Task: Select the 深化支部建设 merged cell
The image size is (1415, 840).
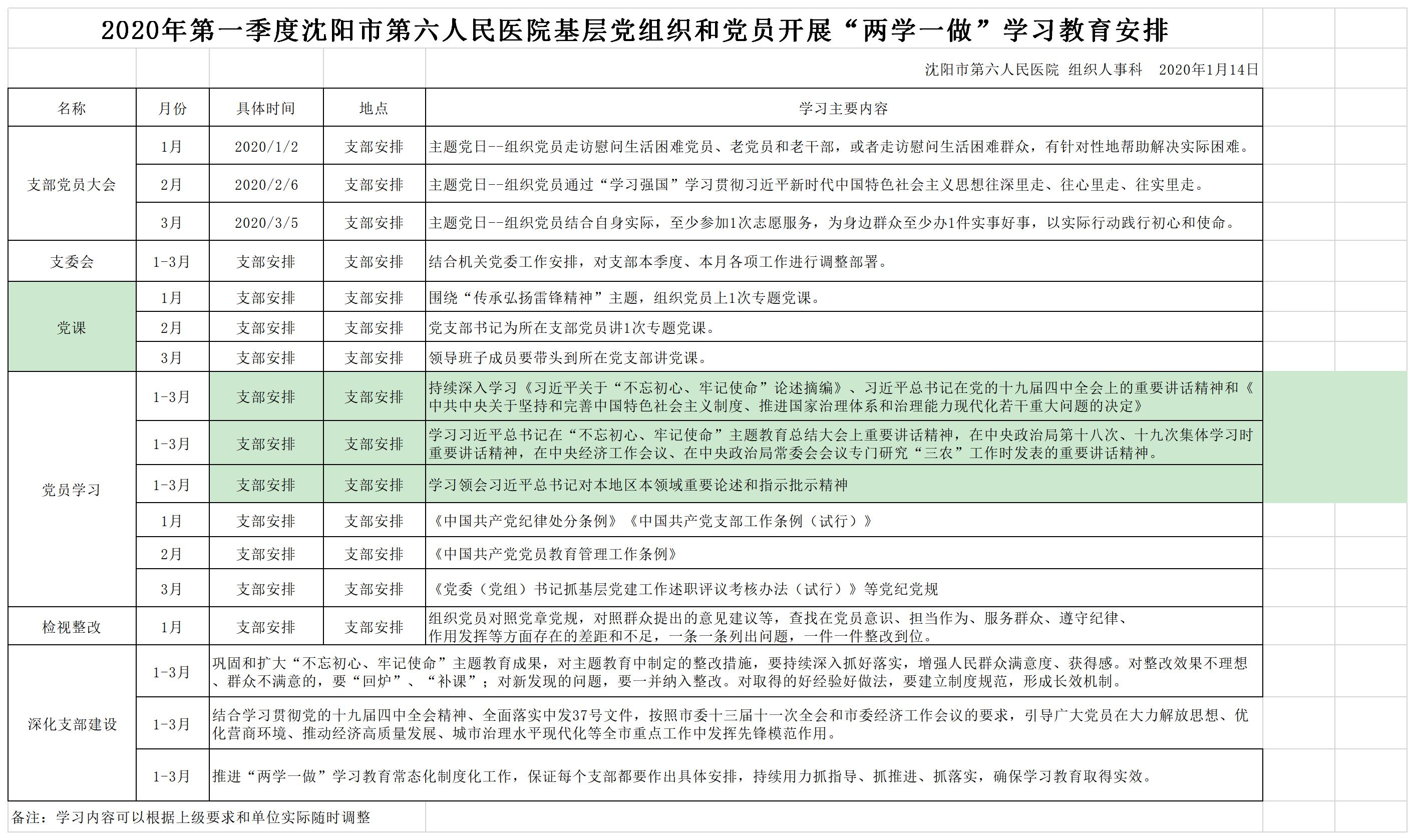Action: (x=71, y=724)
